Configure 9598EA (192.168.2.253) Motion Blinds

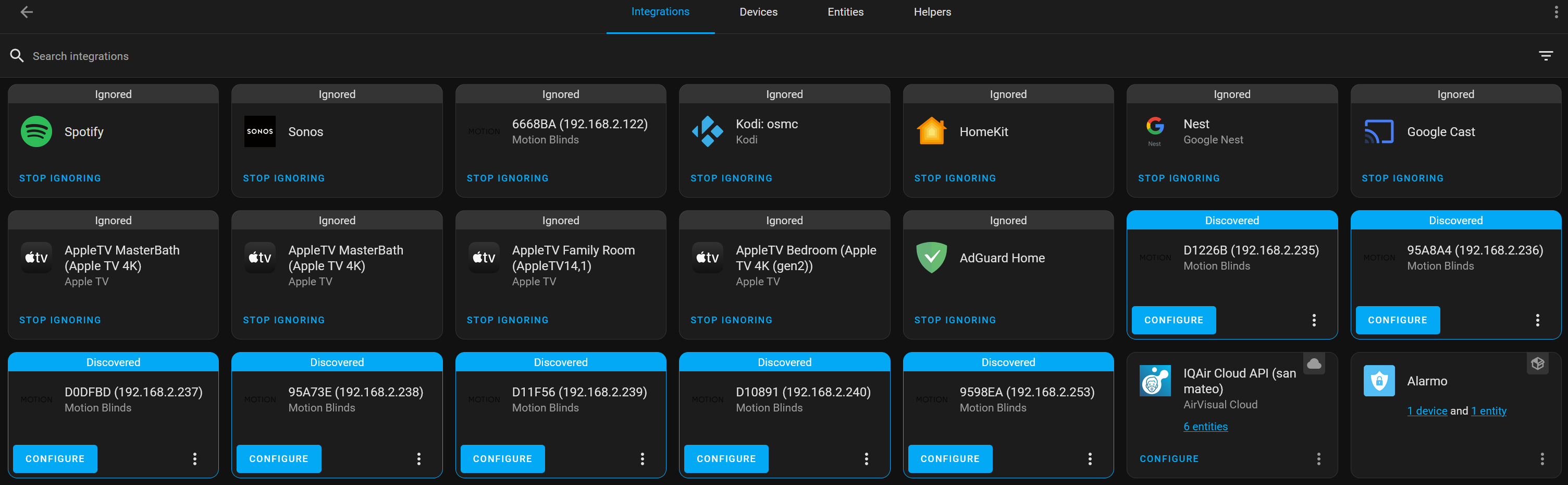[x=950, y=459]
